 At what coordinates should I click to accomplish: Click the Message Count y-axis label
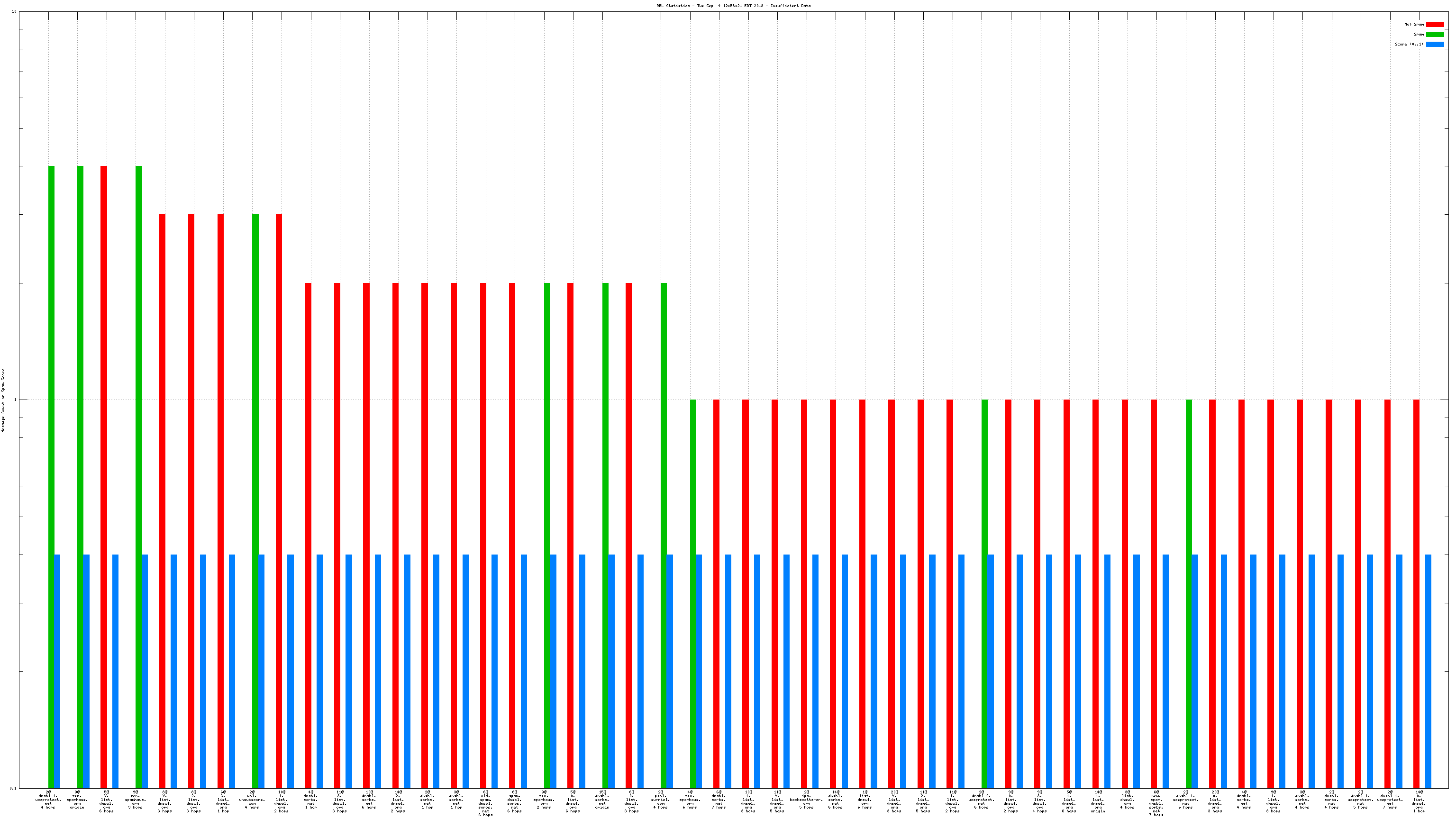(x=3, y=400)
